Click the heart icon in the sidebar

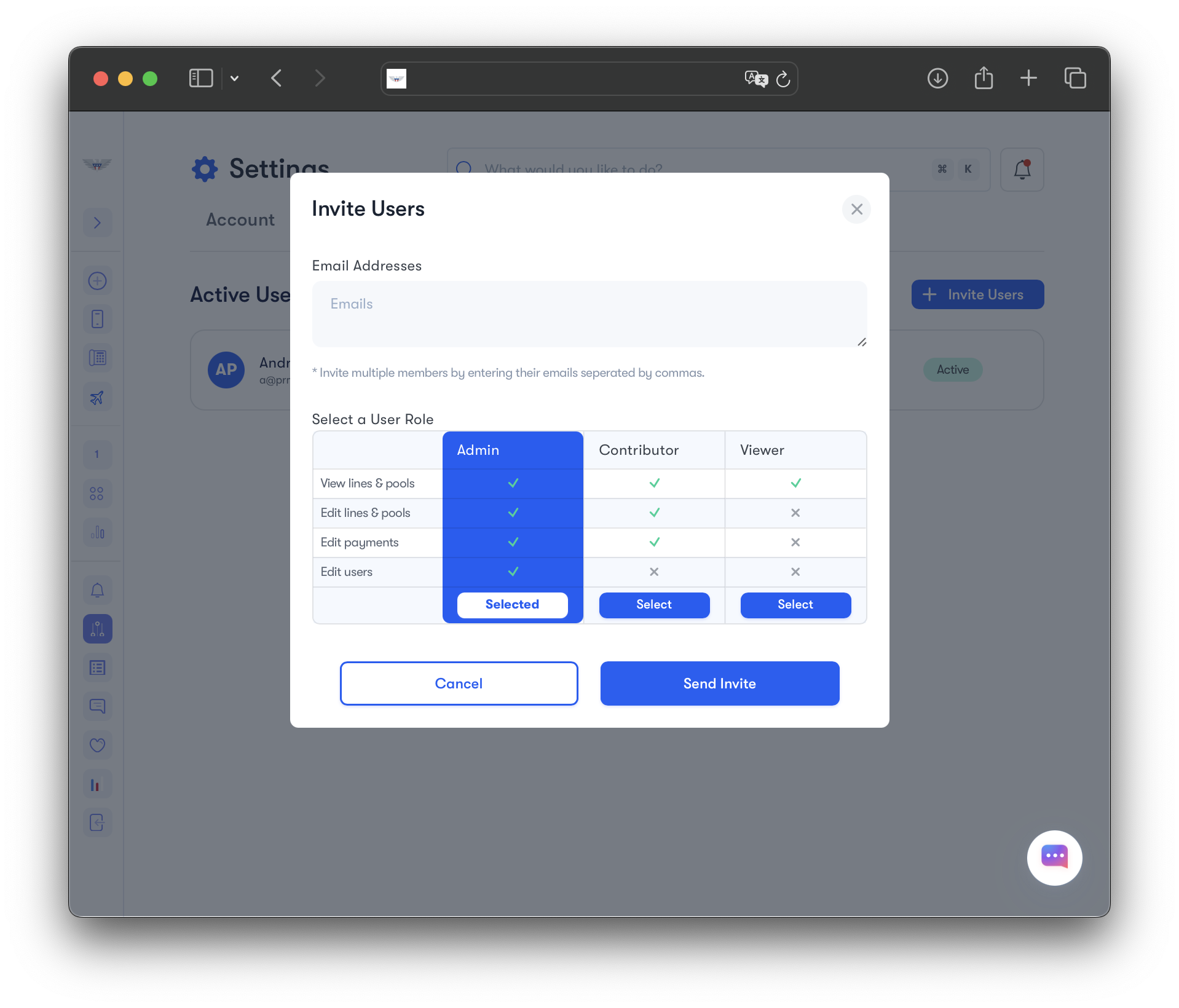(97, 745)
